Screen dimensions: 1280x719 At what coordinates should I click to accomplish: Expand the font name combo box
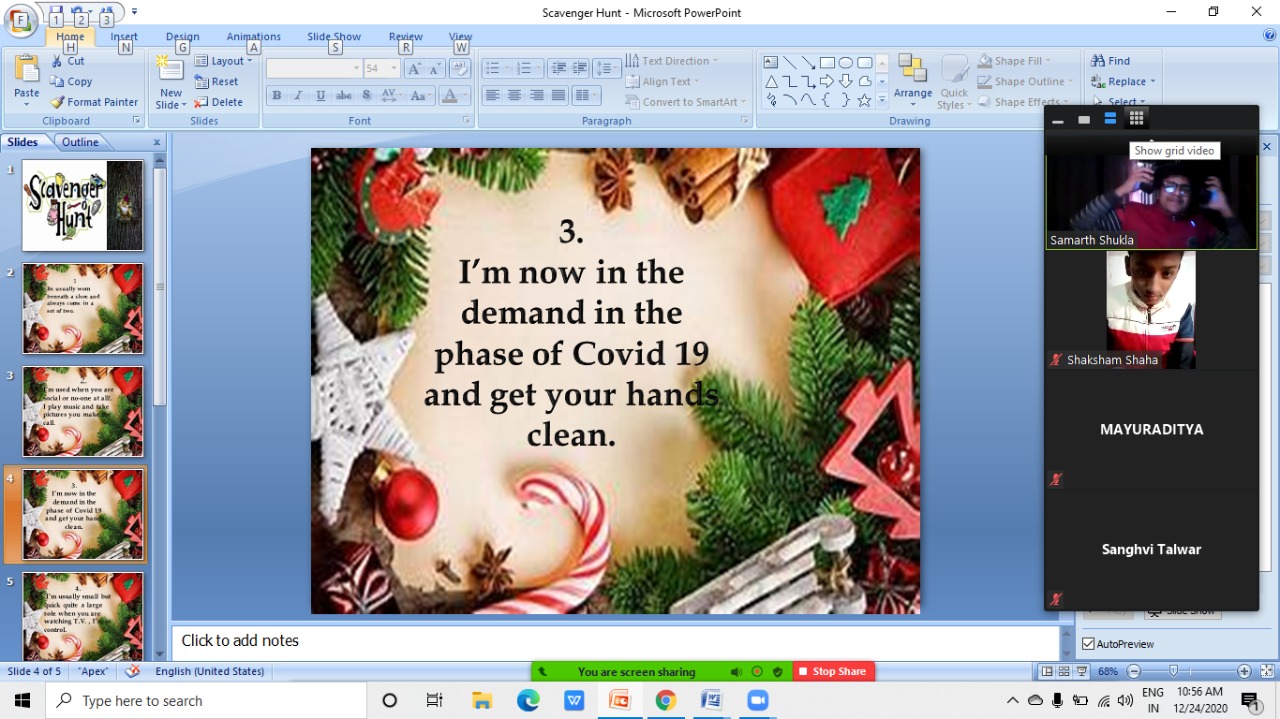point(356,68)
